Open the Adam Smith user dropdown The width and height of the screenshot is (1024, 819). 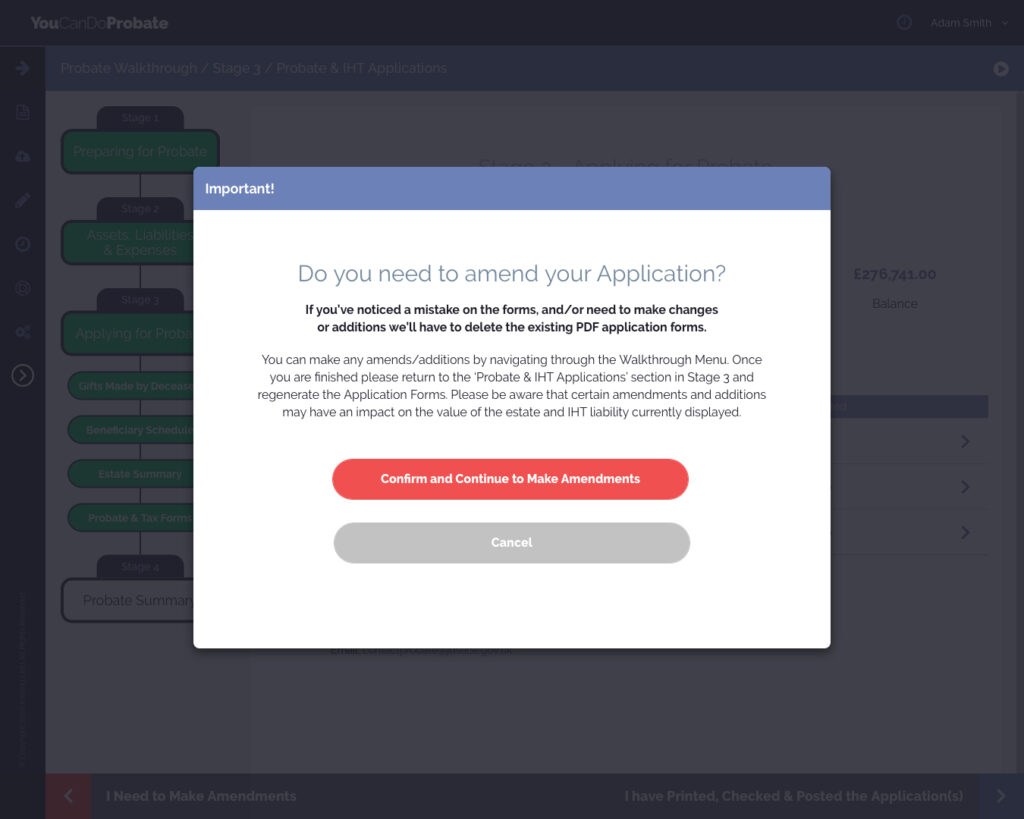coord(968,23)
